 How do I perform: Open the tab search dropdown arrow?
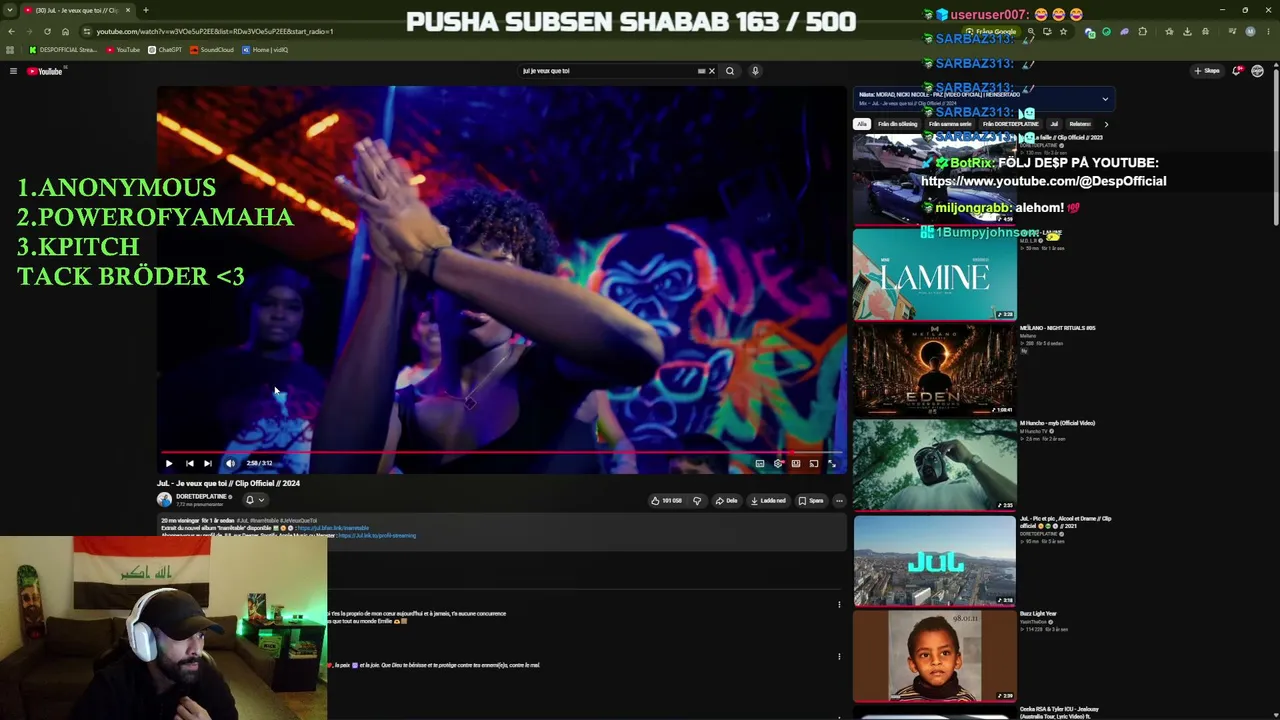tap(11, 10)
